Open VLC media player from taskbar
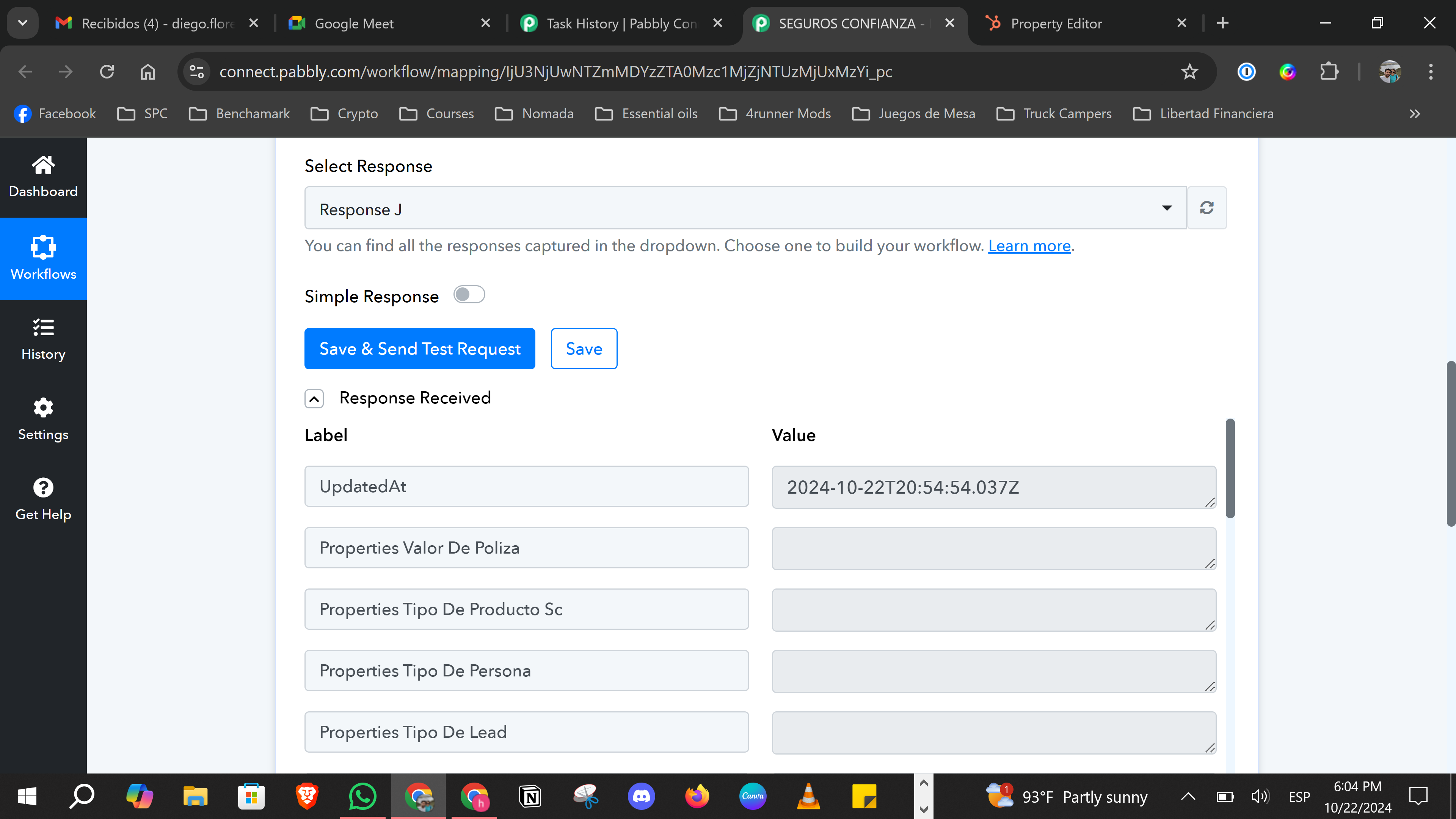 tap(808, 796)
